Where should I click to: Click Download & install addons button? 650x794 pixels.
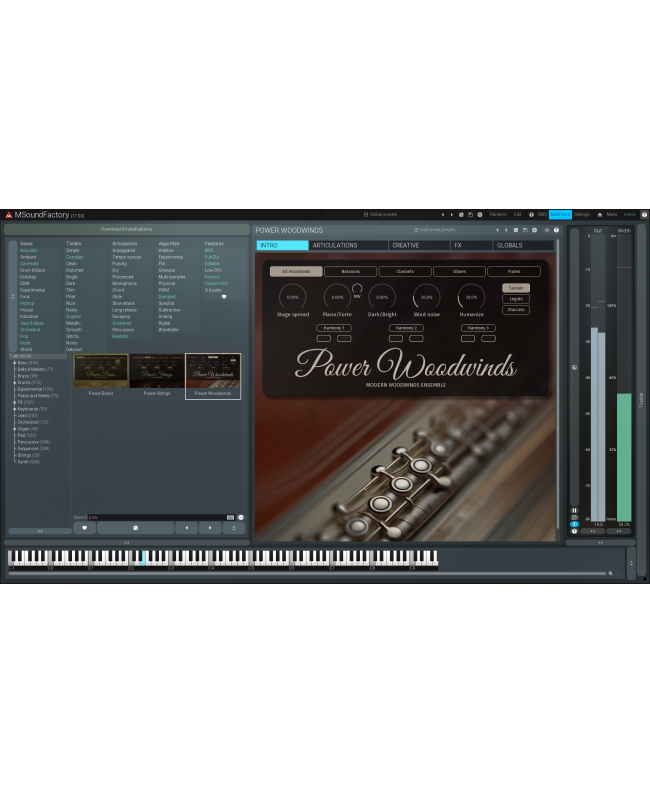pos(127,229)
